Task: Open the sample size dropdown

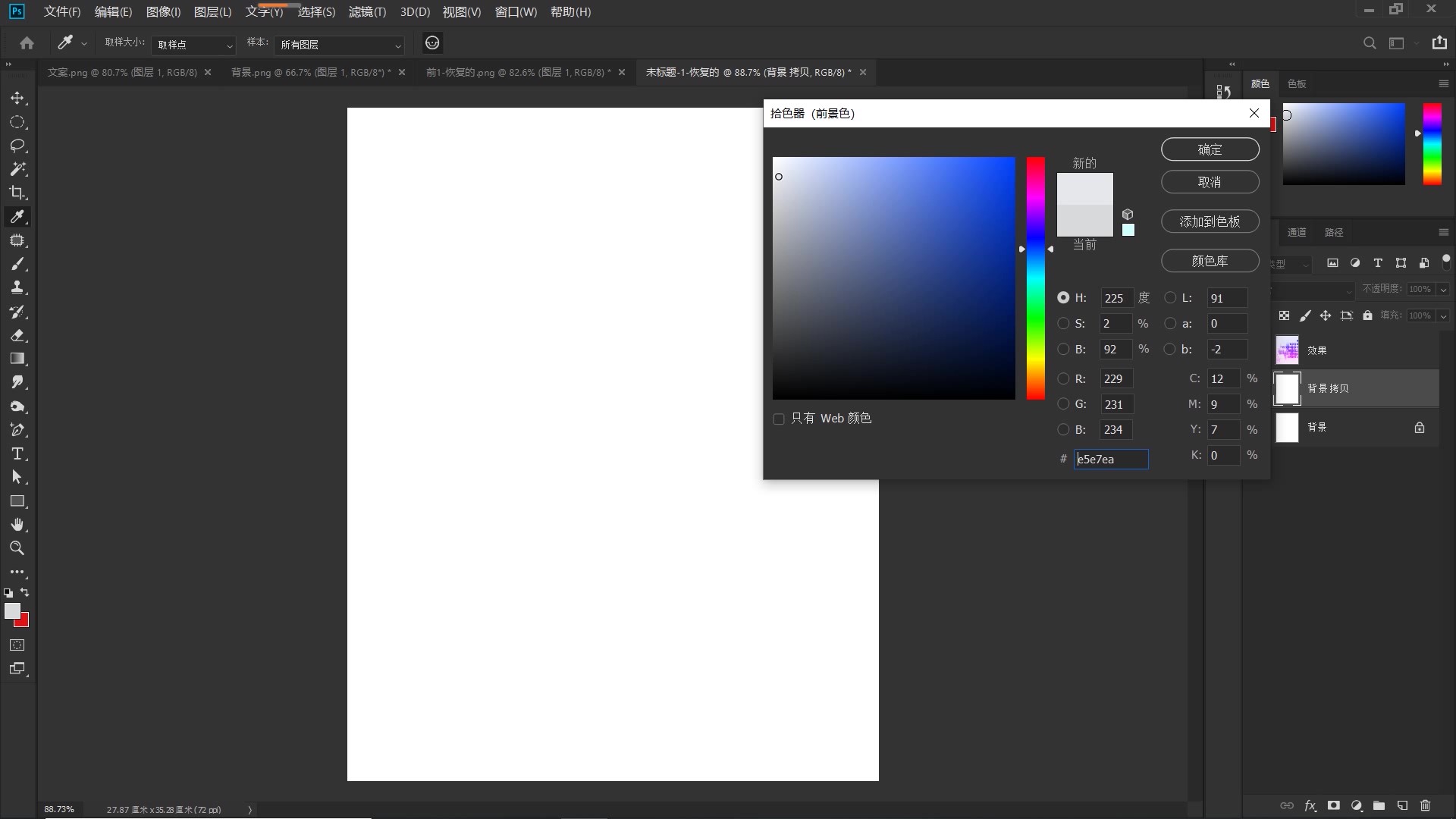Action: (x=193, y=45)
